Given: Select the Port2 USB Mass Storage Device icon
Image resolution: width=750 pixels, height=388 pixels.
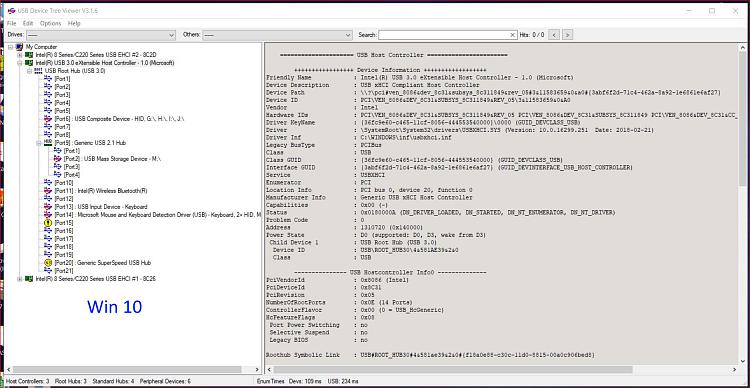Looking at the screenshot, I should [57, 158].
